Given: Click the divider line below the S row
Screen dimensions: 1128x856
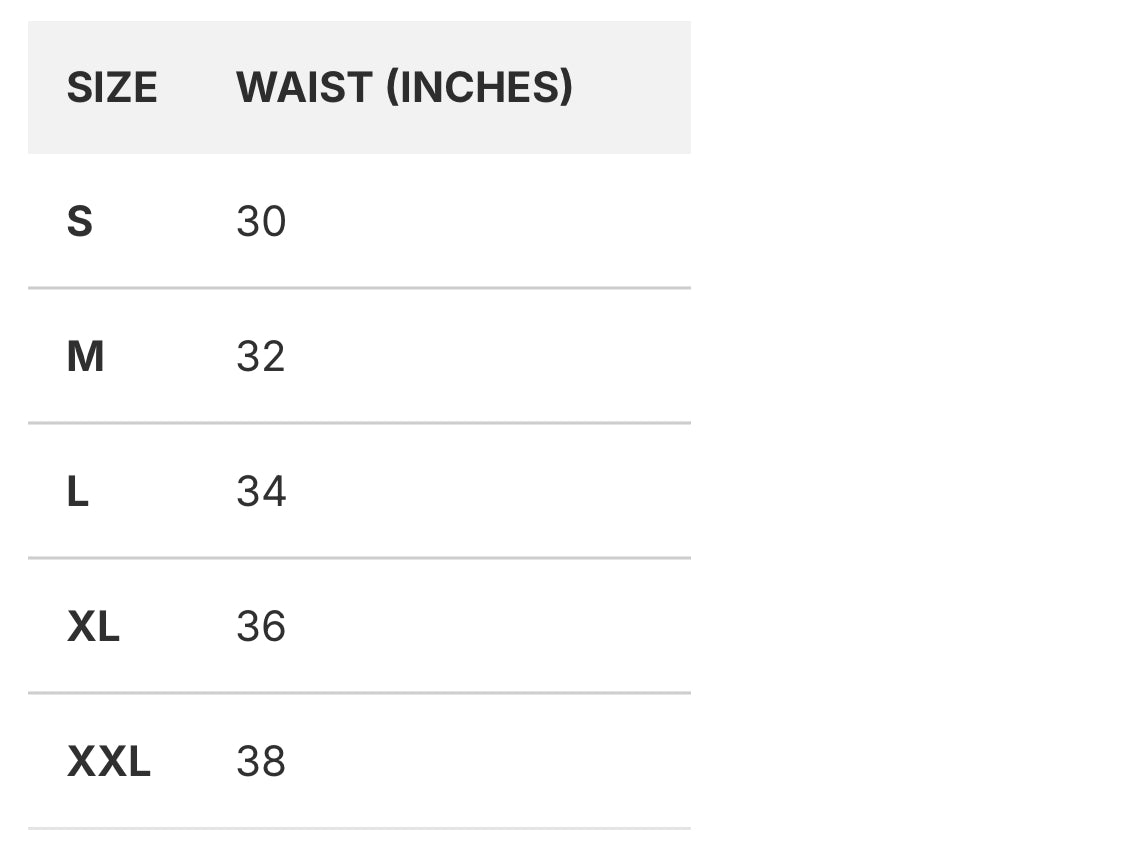Looking at the screenshot, I should pyautogui.click(x=359, y=288).
